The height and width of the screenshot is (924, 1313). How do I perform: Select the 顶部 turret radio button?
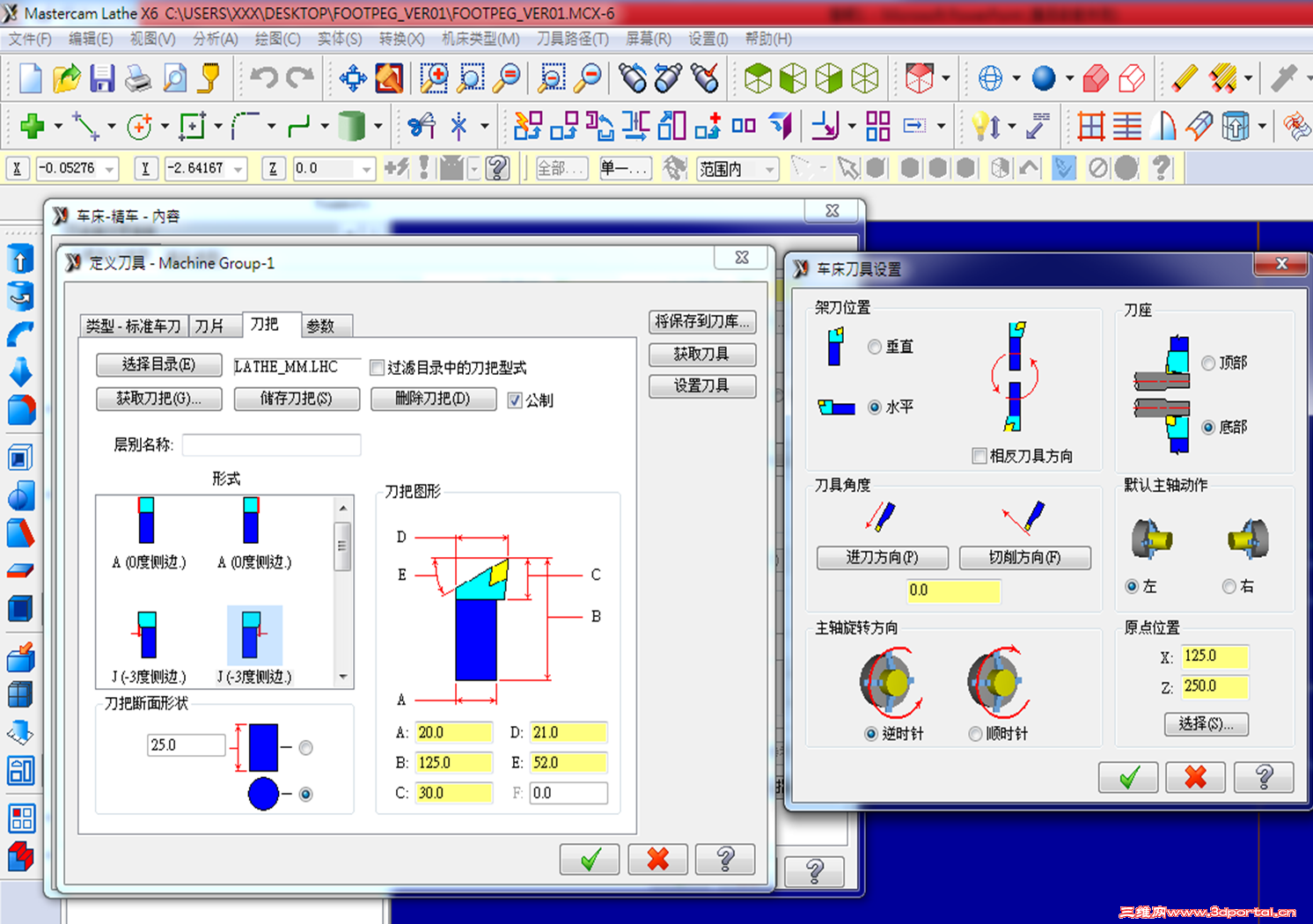pyautogui.click(x=1208, y=363)
